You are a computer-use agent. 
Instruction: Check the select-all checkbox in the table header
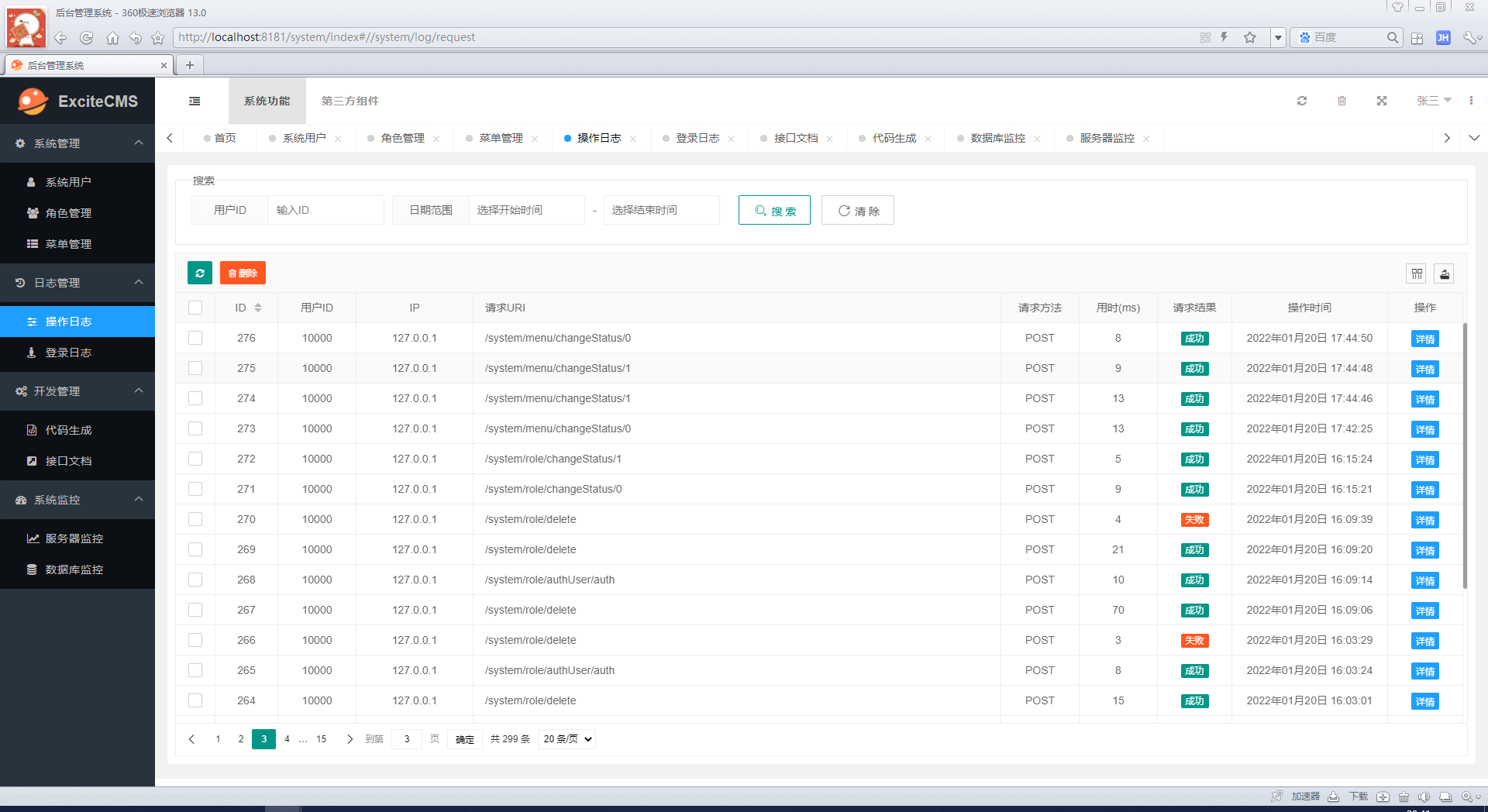point(195,308)
